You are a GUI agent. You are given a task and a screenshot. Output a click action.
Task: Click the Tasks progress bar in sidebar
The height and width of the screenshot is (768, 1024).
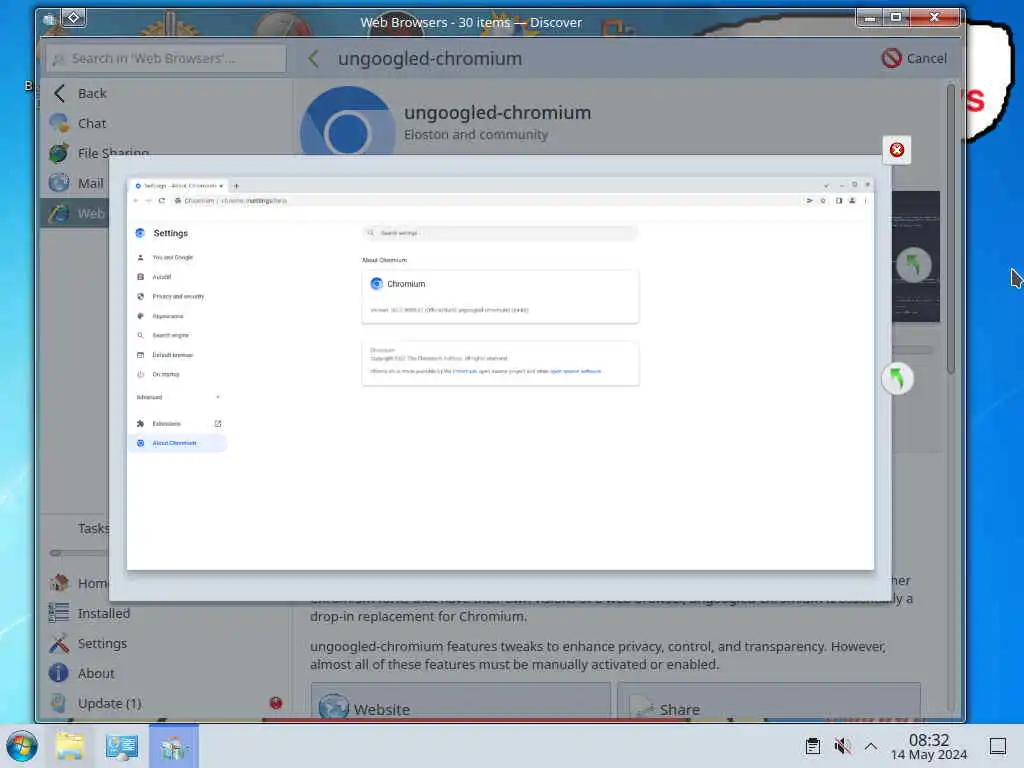(x=78, y=553)
